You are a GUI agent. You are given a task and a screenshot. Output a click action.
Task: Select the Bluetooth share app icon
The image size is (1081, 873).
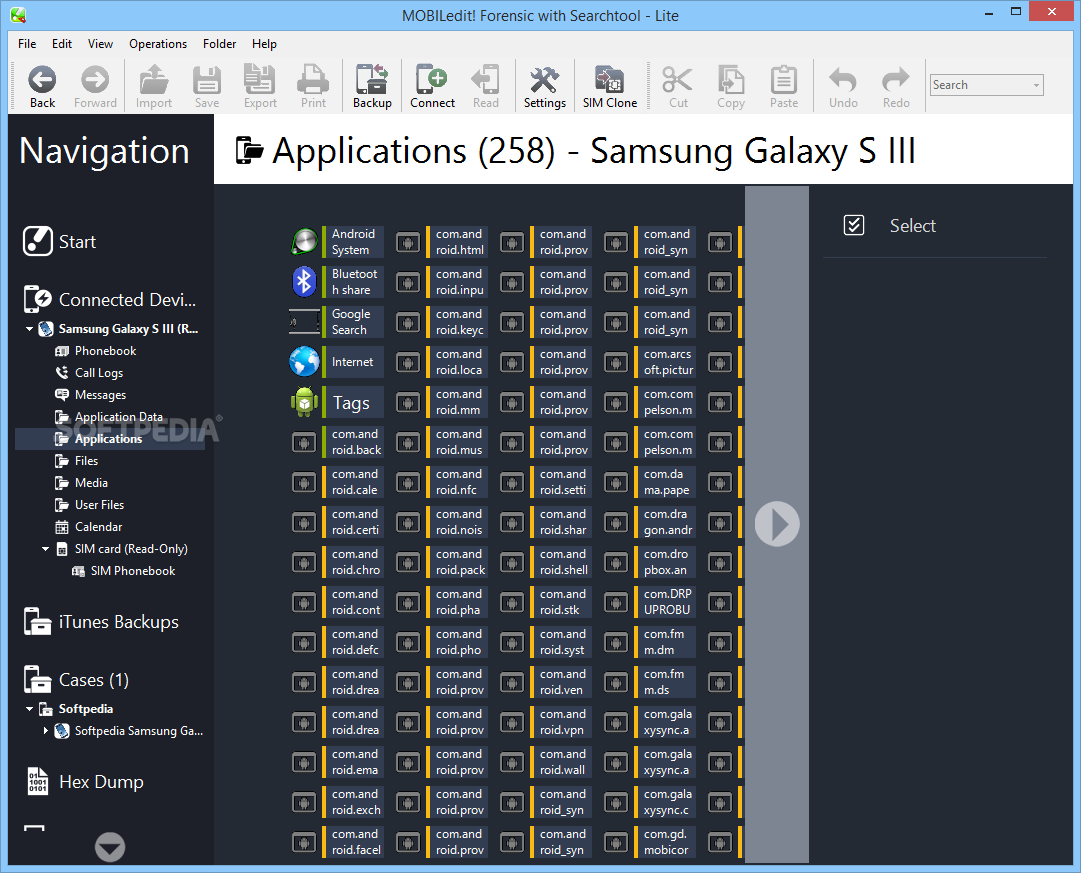pyautogui.click(x=304, y=281)
